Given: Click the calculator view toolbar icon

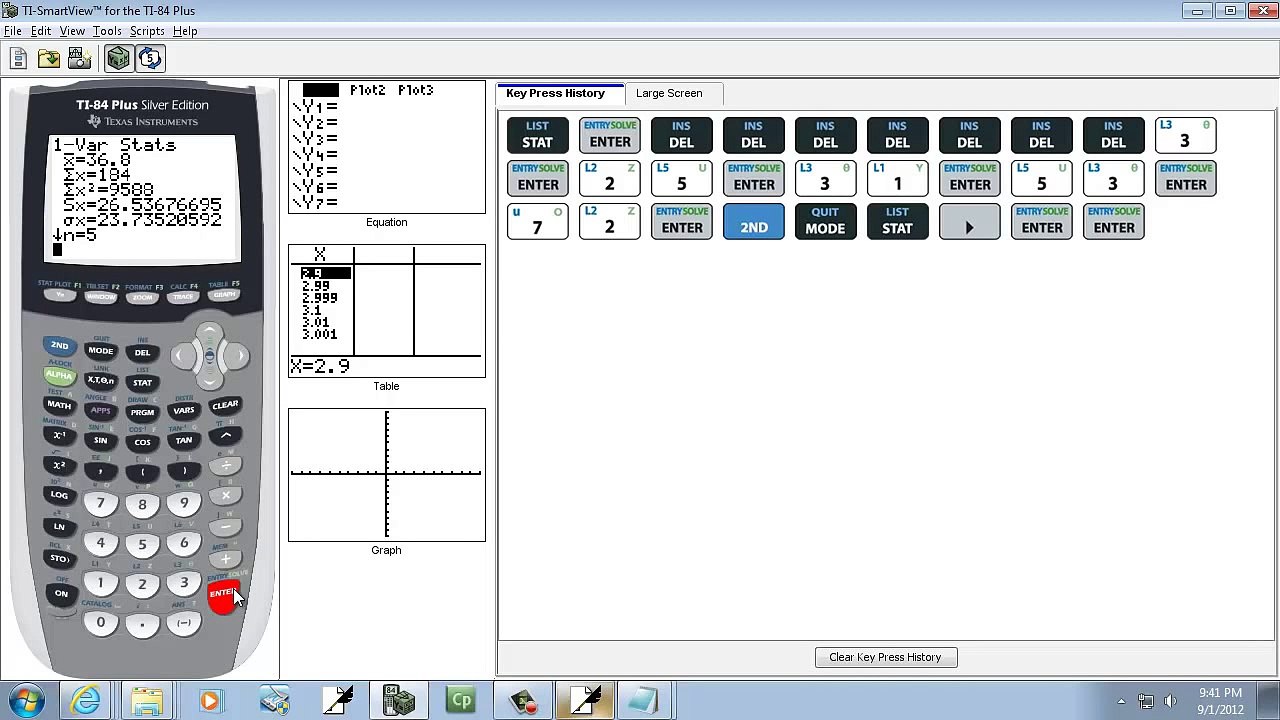Looking at the screenshot, I should [x=118, y=59].
